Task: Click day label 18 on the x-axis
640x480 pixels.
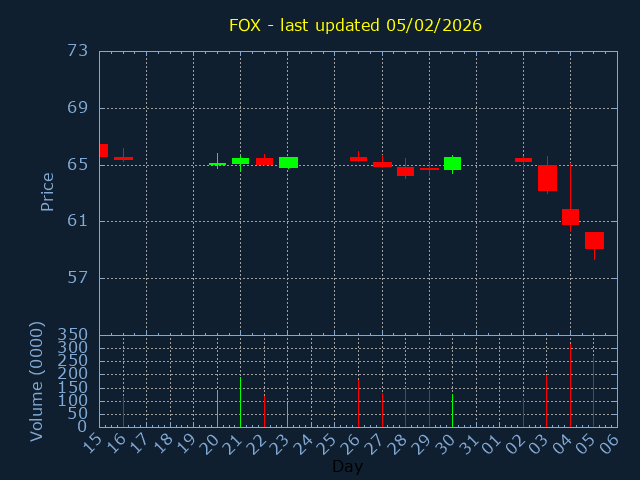Action: (164, 444)
